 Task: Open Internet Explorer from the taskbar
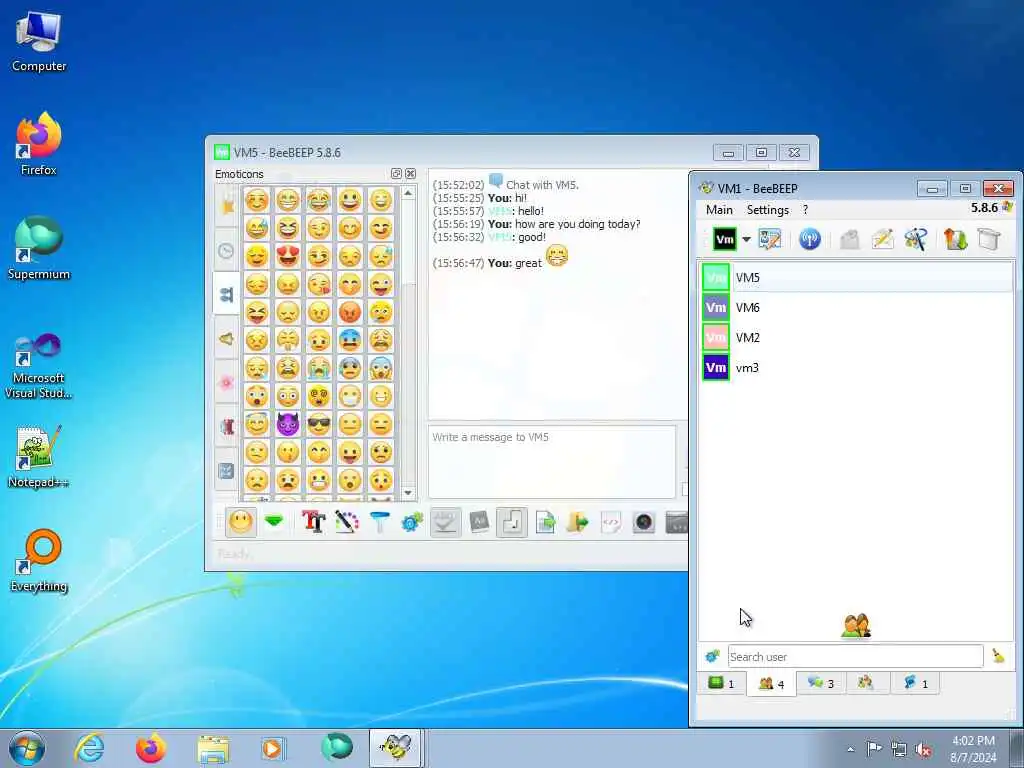click(89, 748)
